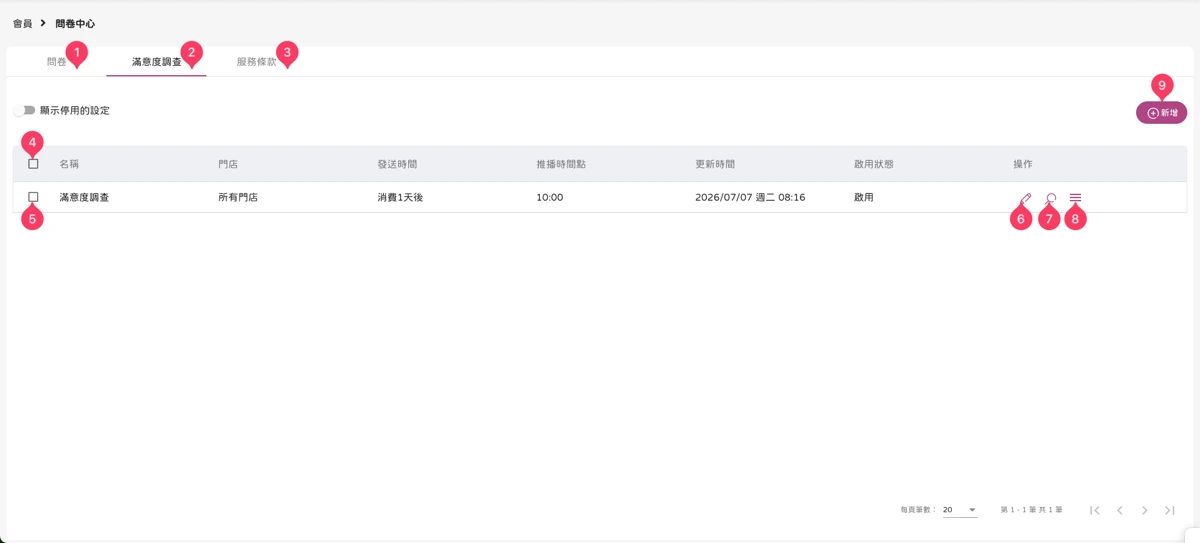Viewport: 1200px width, 543px height.
Task: Click the 2026/07/07 週二 08:16 cell
Action: click(x=750, y=198)
